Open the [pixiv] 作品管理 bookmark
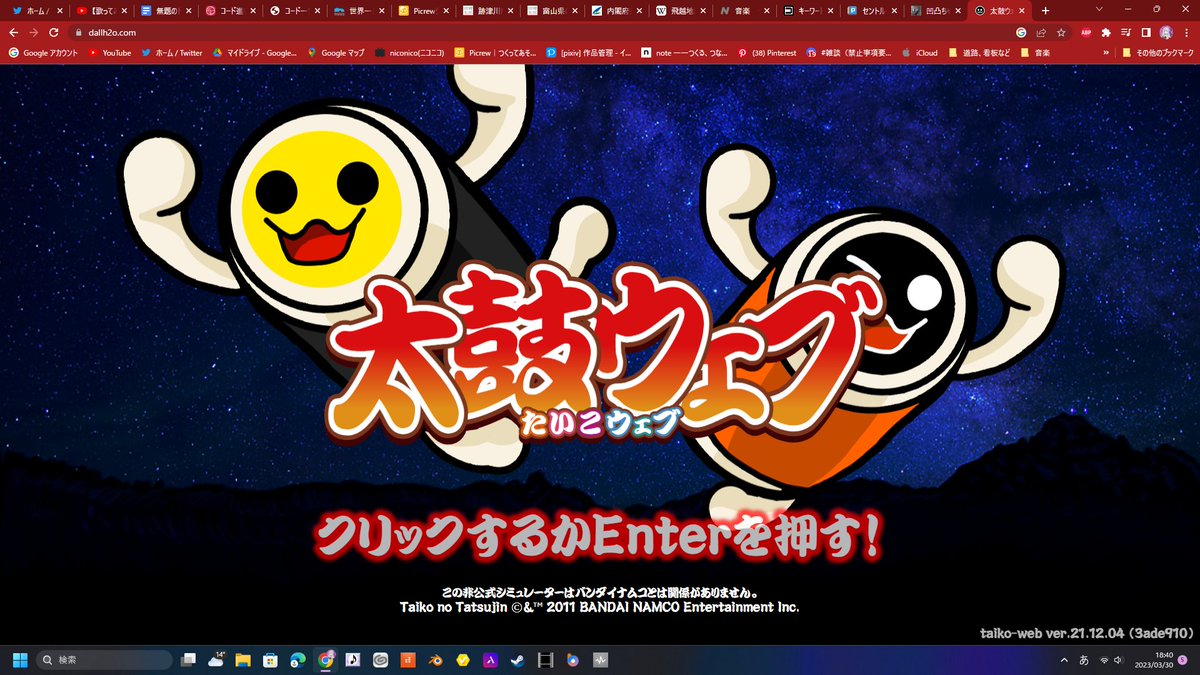Viewport: 1200px width, 675px height. click(589, 52)
